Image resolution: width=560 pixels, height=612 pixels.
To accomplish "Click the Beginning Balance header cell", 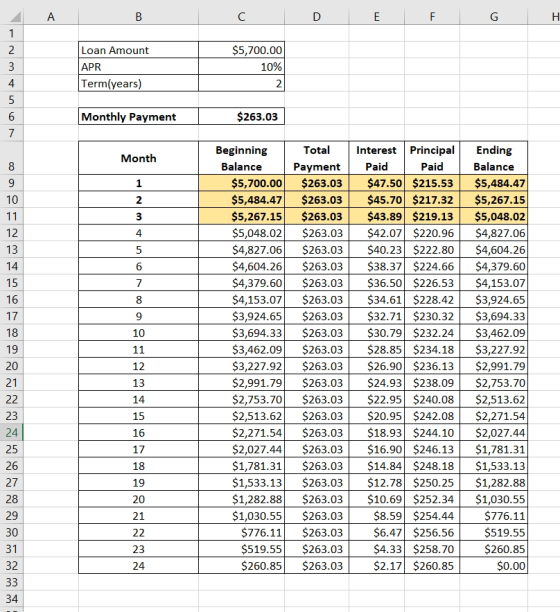I will coord(241,158).
